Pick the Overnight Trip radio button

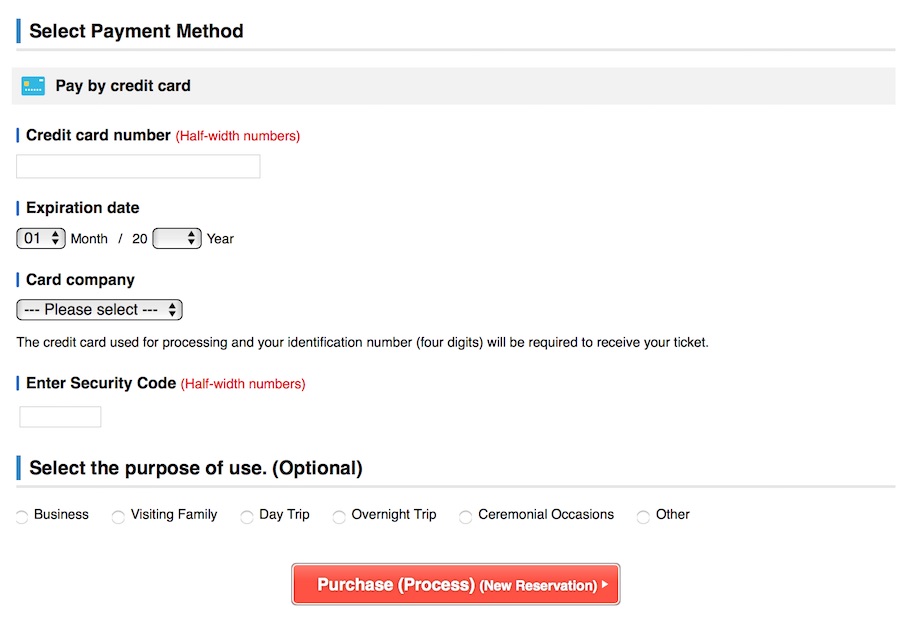pyautogui.click(x=339, y=517)
